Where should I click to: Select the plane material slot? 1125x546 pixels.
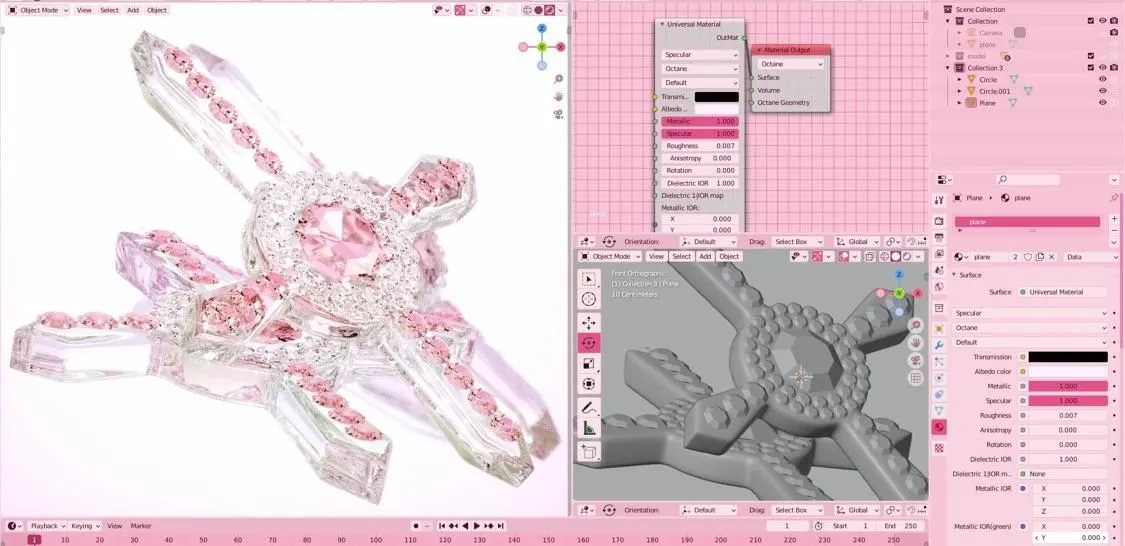point(1027,222)
